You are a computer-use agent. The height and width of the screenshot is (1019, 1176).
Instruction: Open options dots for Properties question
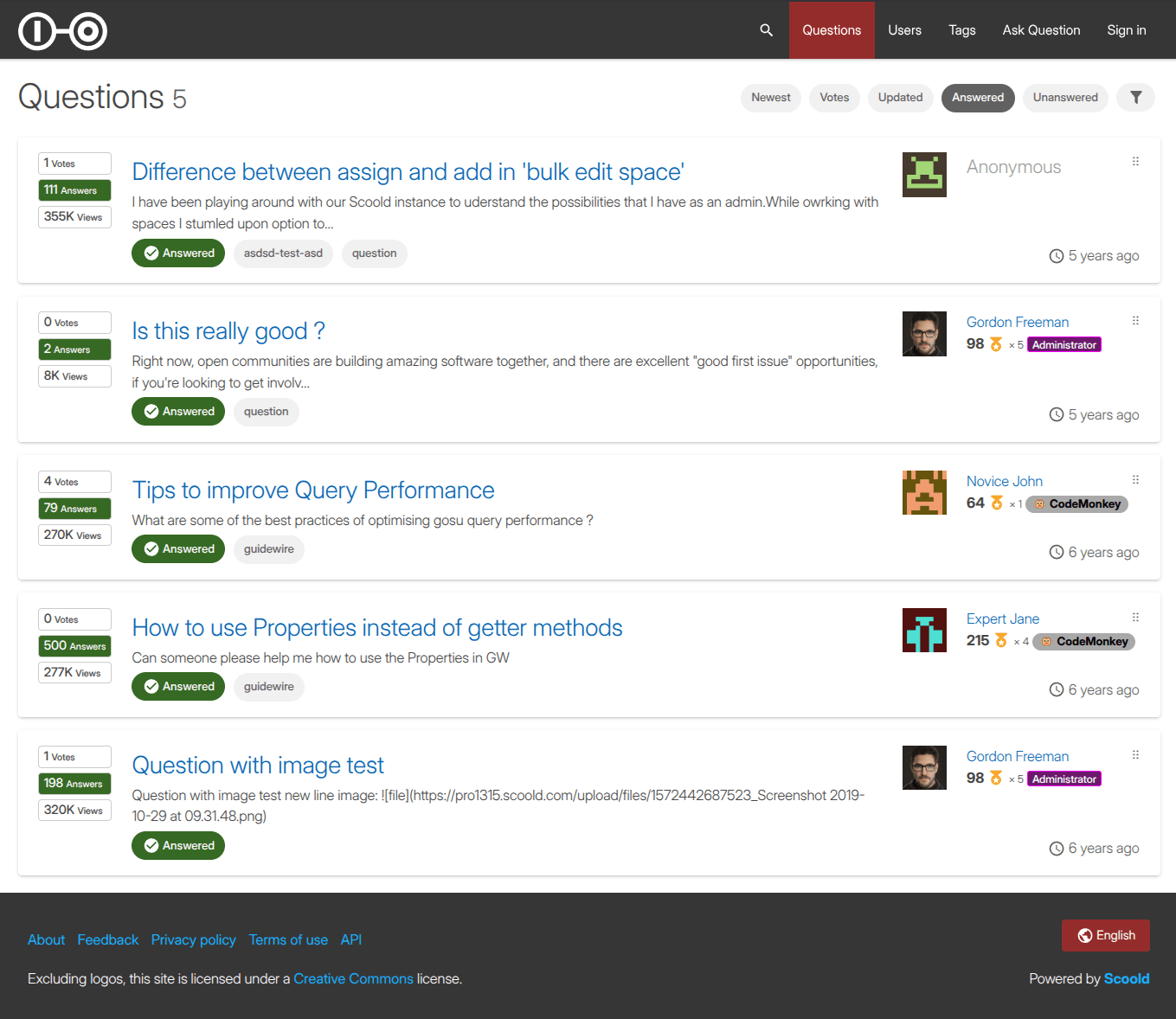click(x=1135, y=618)
